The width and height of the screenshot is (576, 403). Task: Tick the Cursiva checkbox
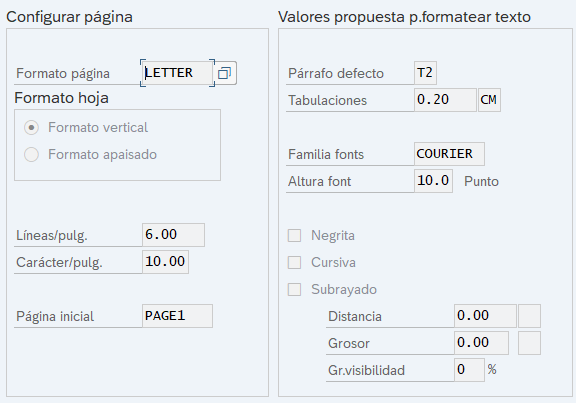click(x=294, y=263)
